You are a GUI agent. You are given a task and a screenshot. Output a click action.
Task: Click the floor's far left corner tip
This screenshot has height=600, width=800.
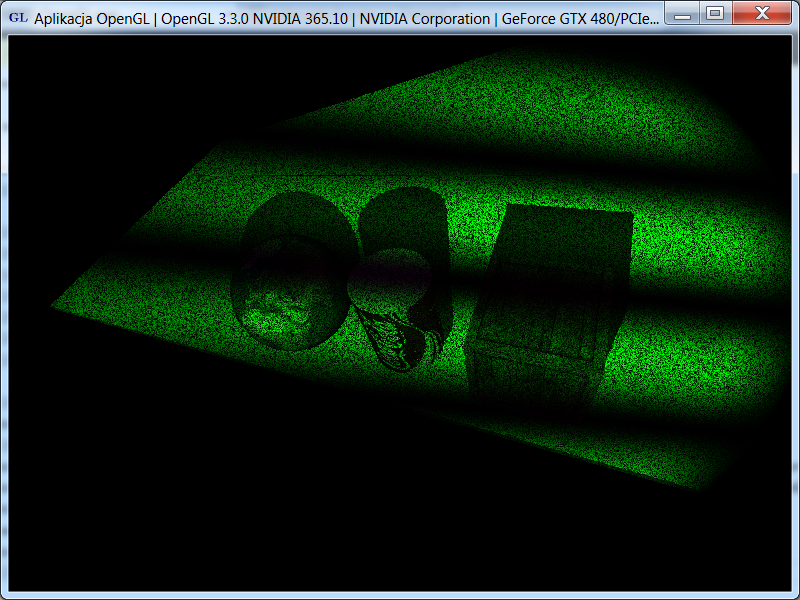click(x=56, y=307)
